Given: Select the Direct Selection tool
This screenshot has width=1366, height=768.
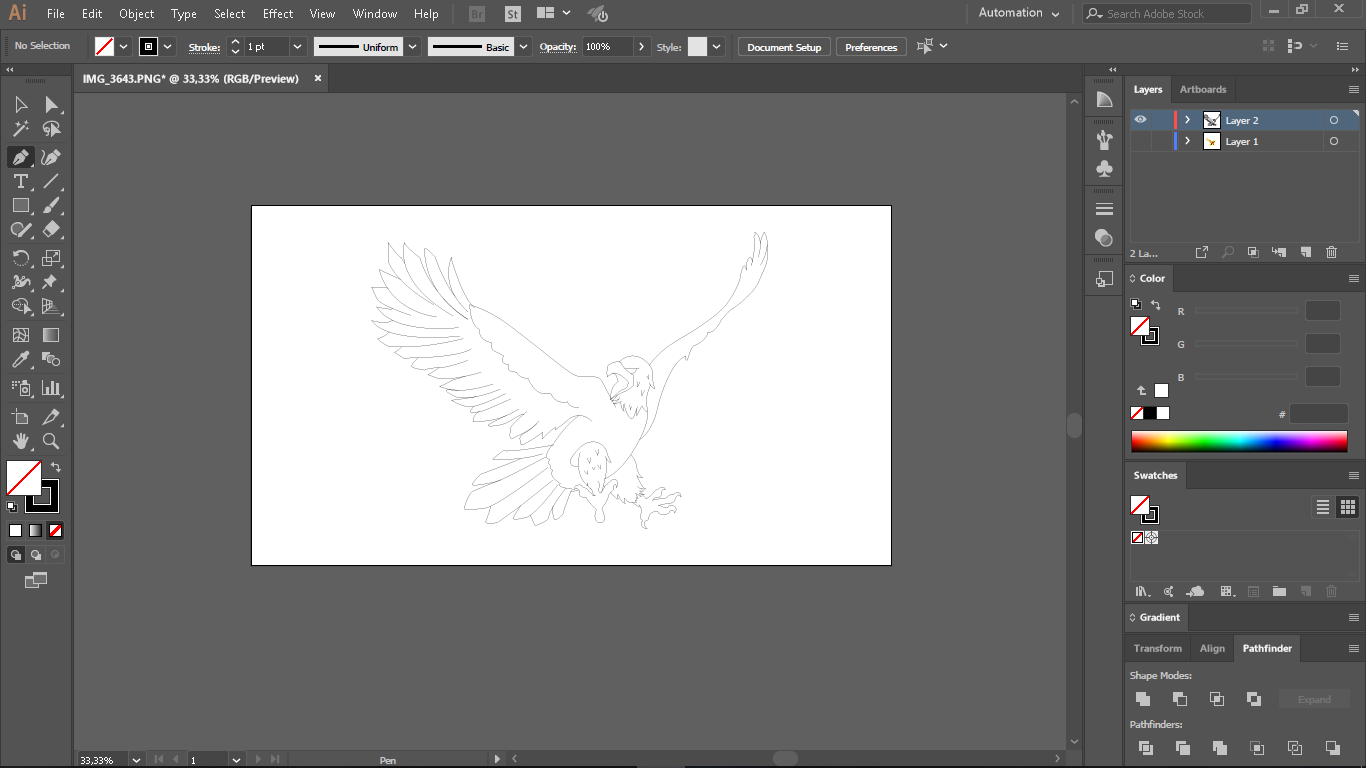Looking at the screenshot, I should (x=51, y=105).
